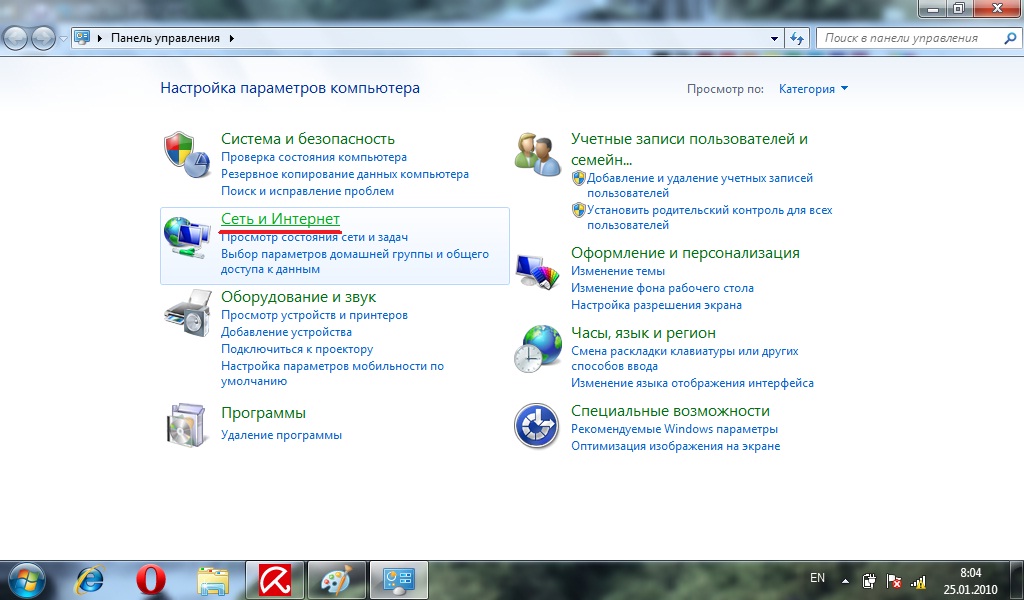The image size is (1024, 600).
Task: Open the recent pages dropdown arrow
Action: [63, 39]
